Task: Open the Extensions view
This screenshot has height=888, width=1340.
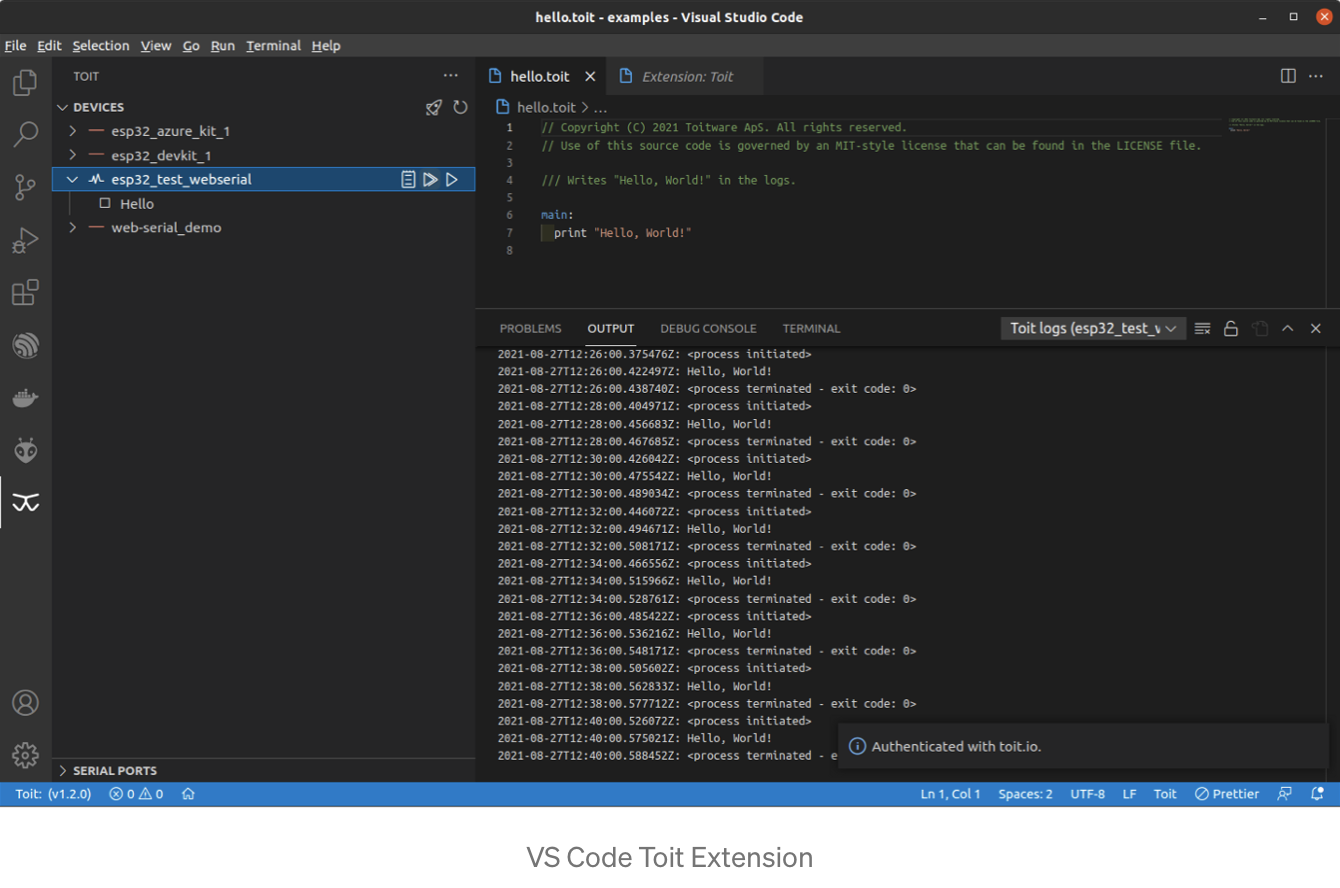Action: point(25,293)
